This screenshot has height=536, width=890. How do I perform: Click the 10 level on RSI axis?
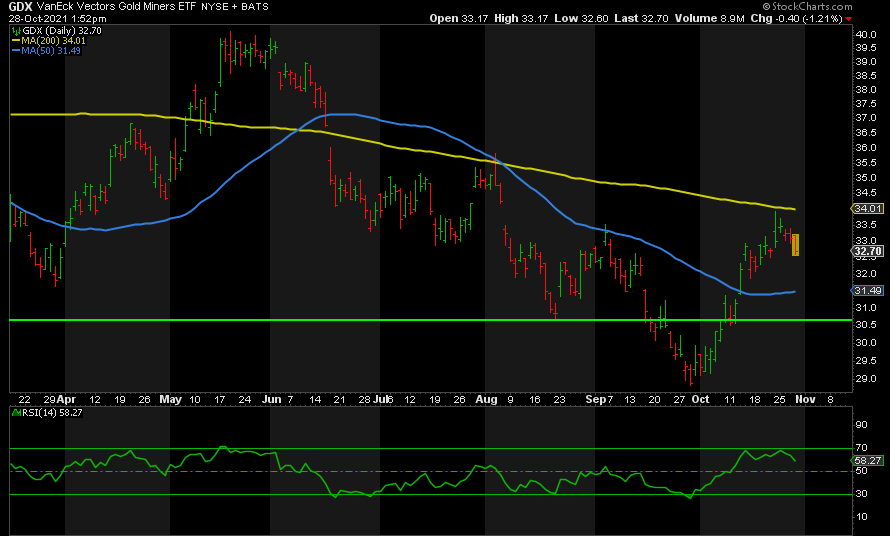[x=861, y=516]
